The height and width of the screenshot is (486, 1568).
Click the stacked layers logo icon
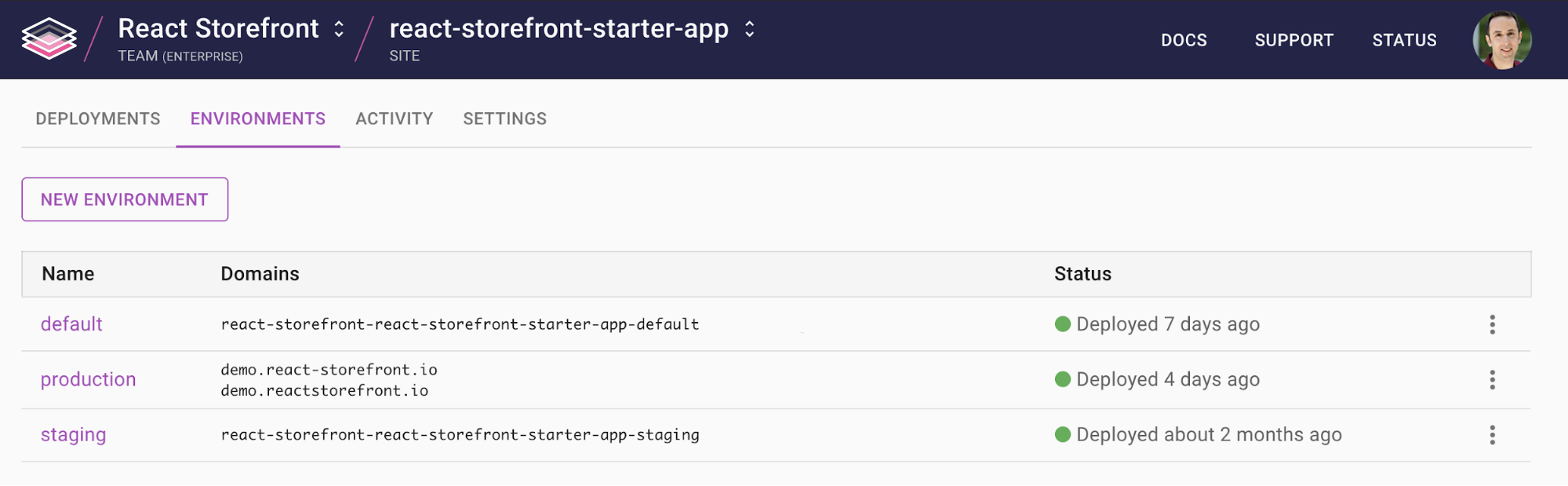click(49, 39)
